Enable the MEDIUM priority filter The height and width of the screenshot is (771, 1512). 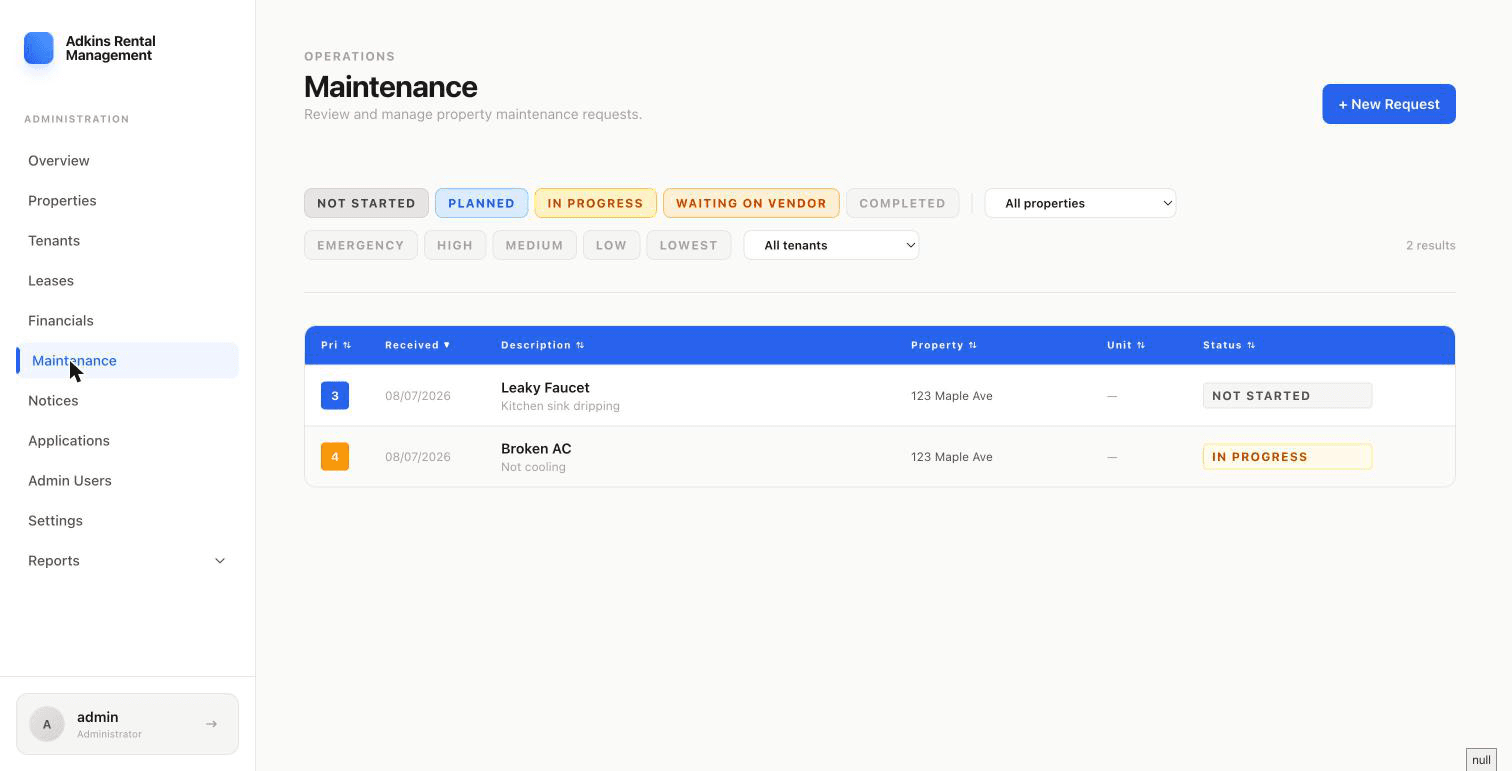(x=534, y=245)
